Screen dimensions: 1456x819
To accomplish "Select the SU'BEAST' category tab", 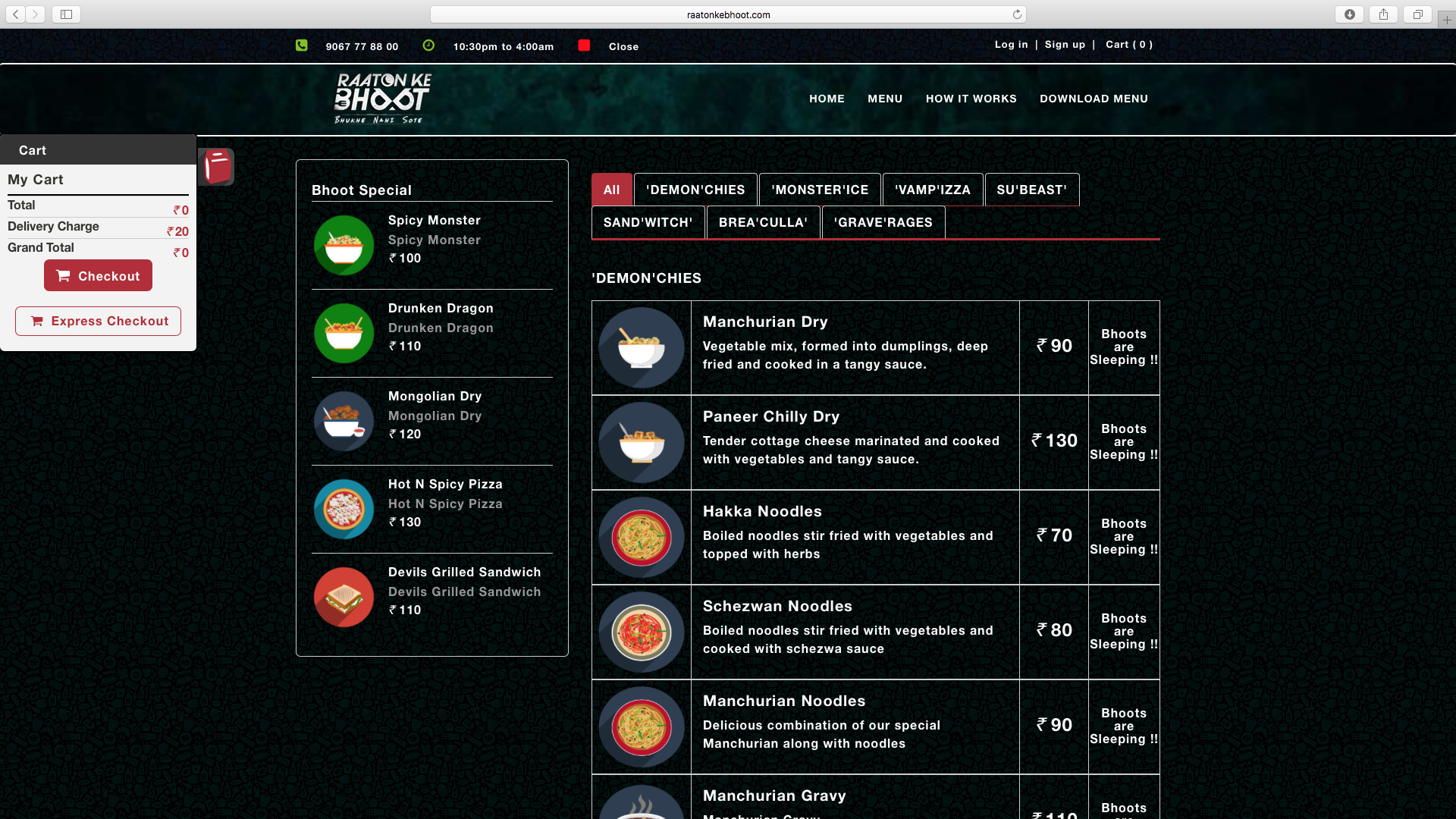I will [x=1031, y=189].
